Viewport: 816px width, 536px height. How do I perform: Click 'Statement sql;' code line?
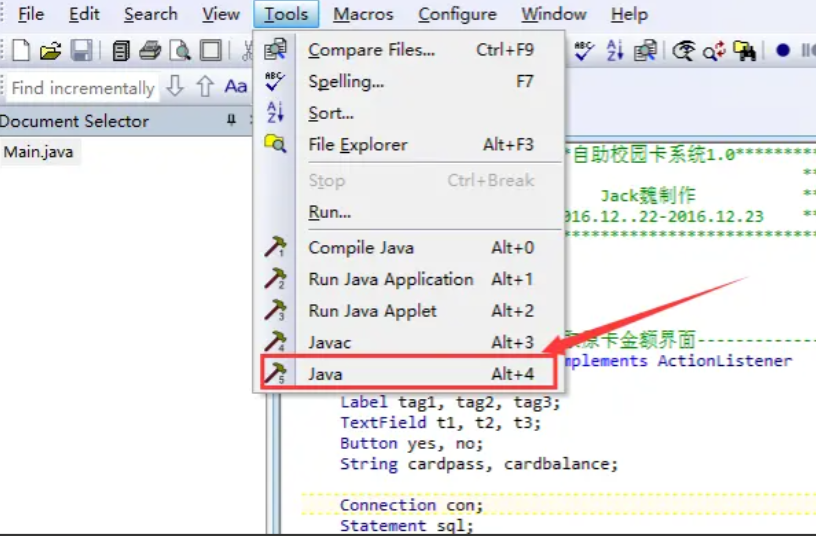406,526
